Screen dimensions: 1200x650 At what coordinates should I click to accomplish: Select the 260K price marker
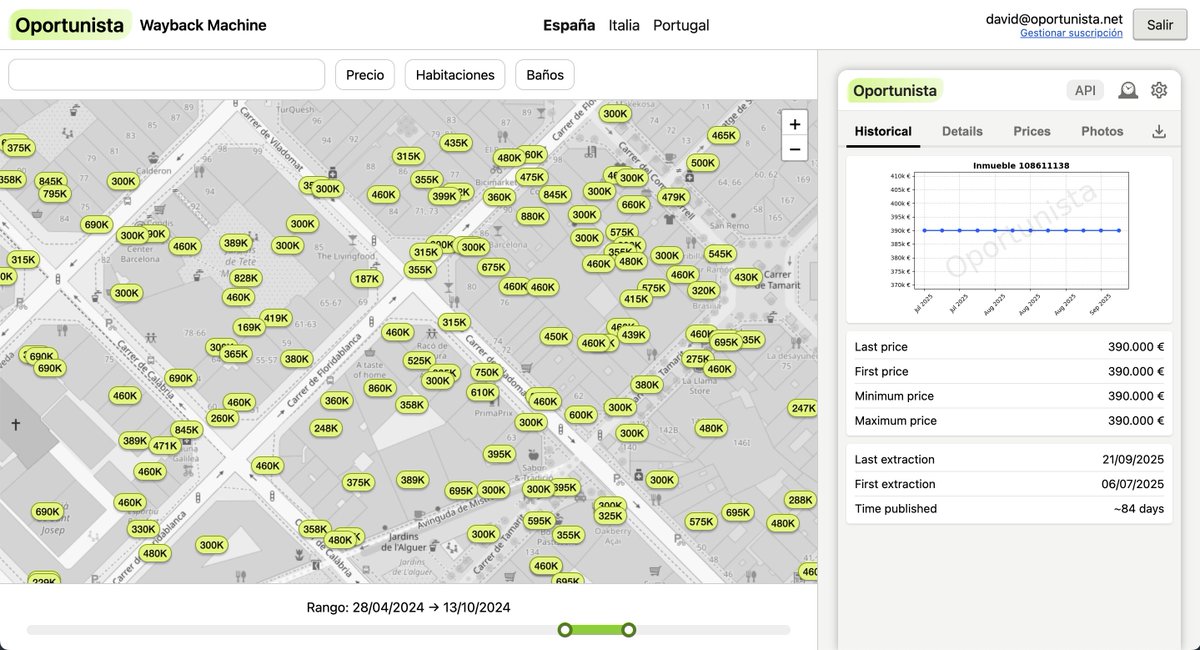(x=222, y=418)
